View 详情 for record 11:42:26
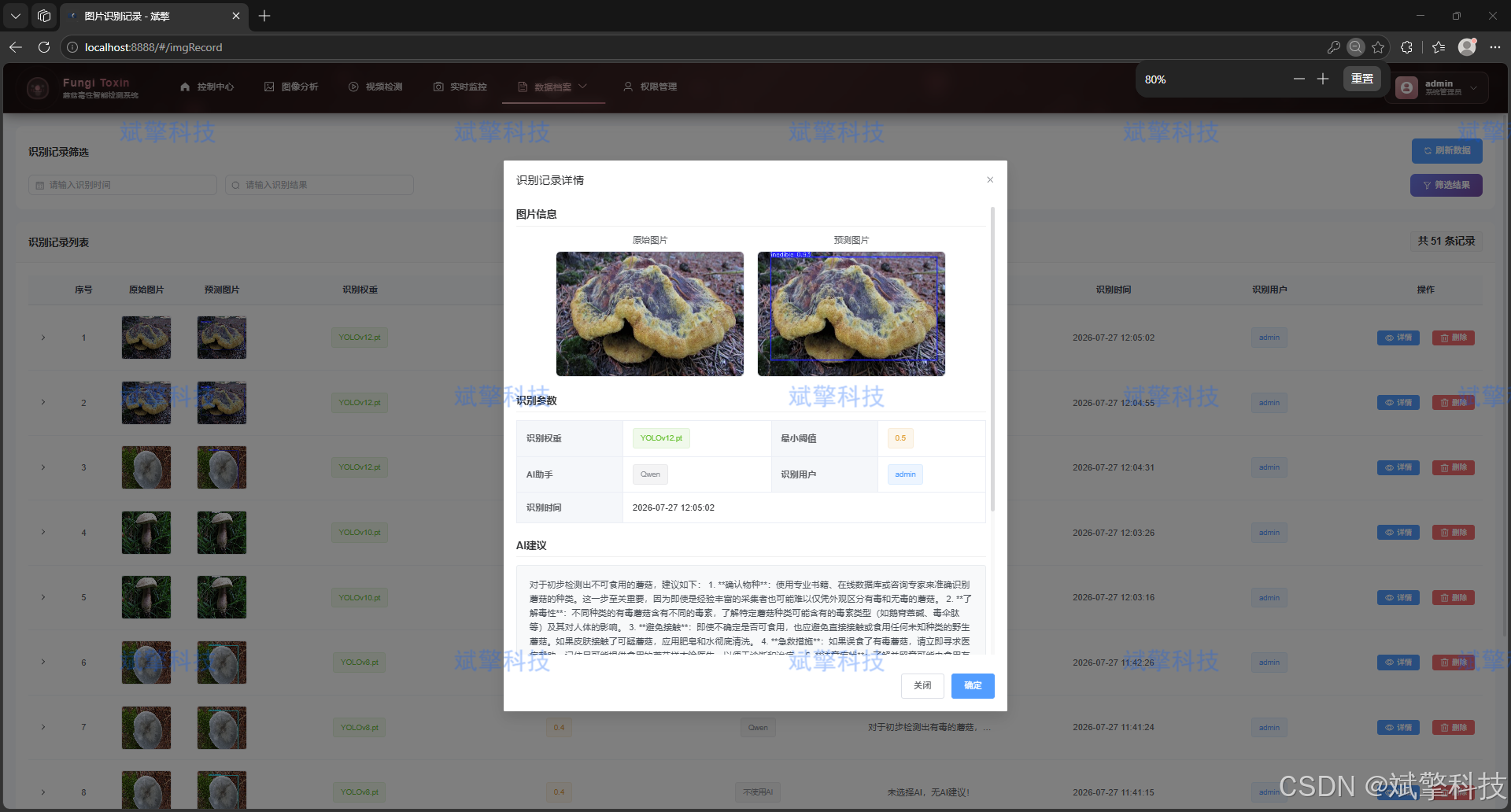The width and height of the screenshot is (1511, 812). coord(1398,663)
